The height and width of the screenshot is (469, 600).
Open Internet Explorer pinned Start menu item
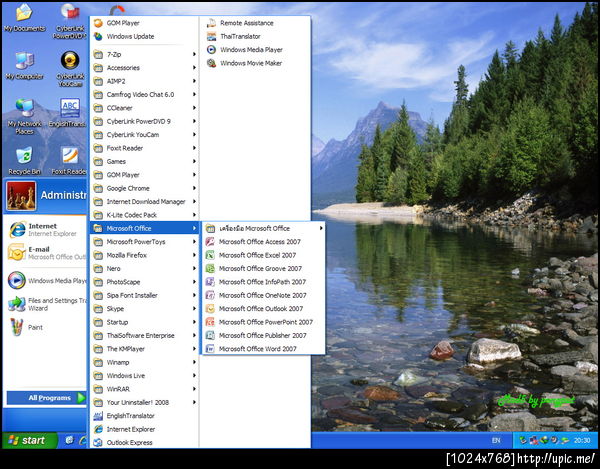pyautogui.click(x=45, y=230)
